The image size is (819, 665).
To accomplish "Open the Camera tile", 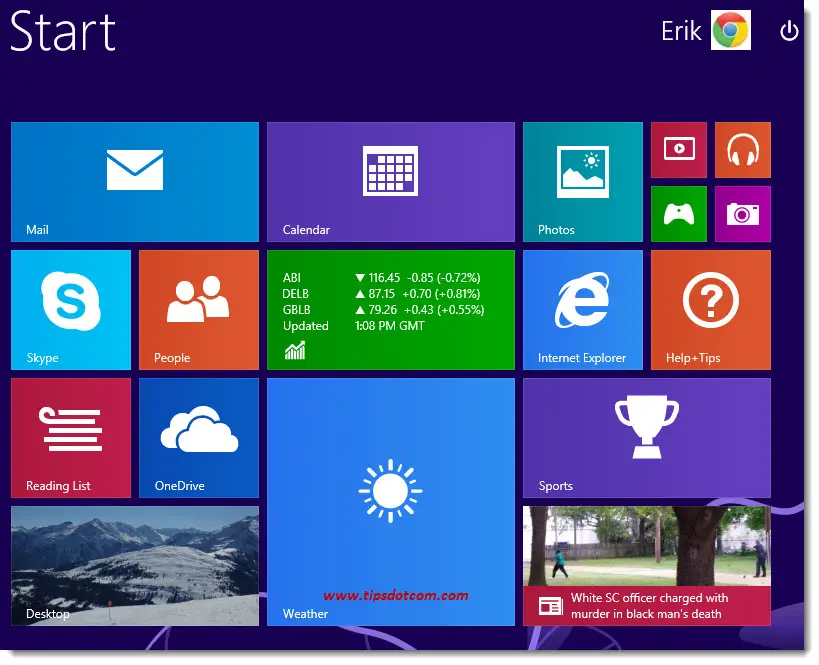I will click(743, 214).
